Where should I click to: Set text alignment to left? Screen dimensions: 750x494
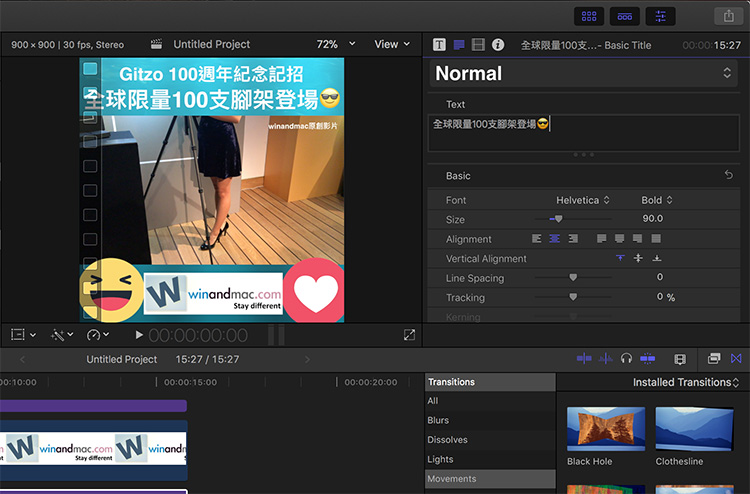(x=537, y=239)
